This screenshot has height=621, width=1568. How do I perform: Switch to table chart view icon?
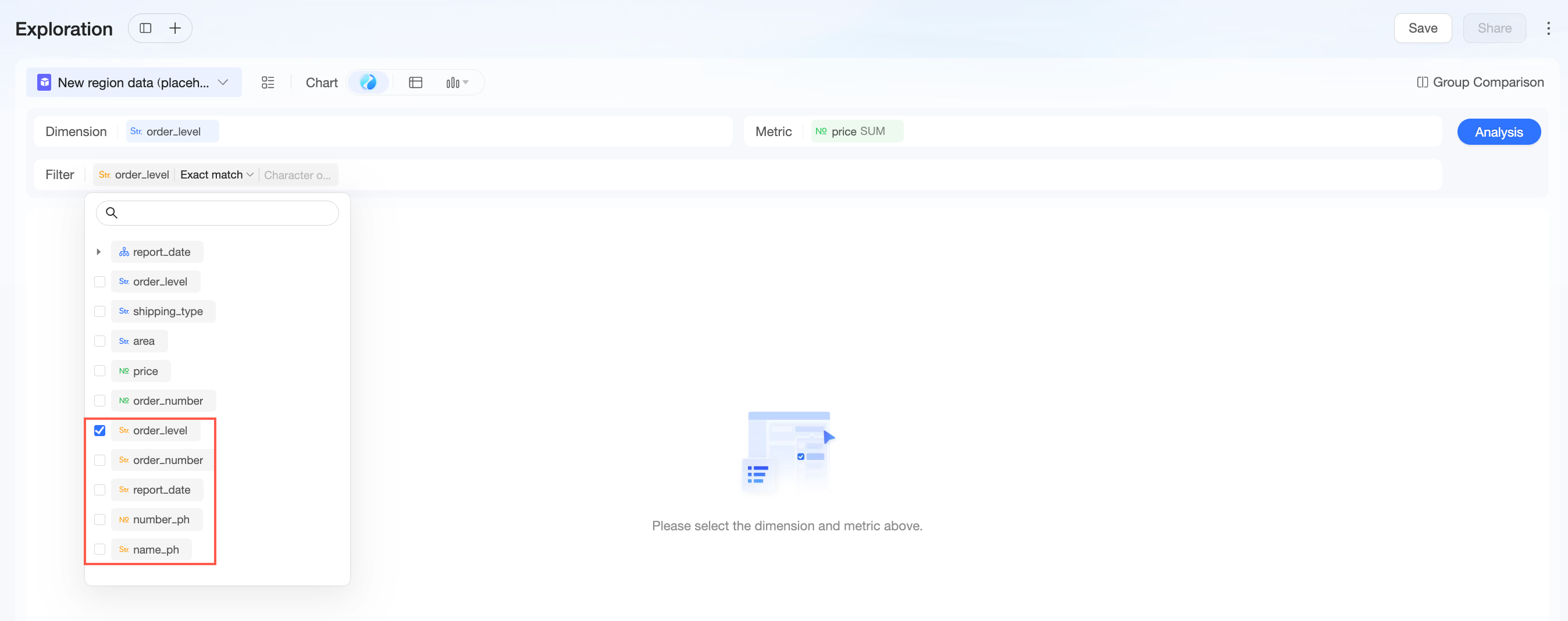pyautogui.click(x=416, y=82)
